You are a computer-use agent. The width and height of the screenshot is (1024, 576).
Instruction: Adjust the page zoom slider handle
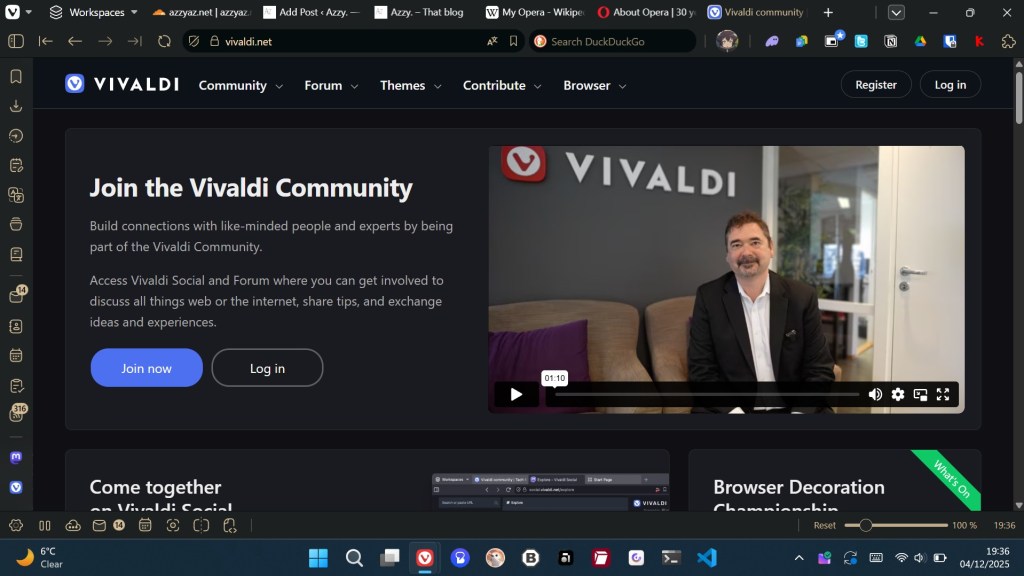865,525
